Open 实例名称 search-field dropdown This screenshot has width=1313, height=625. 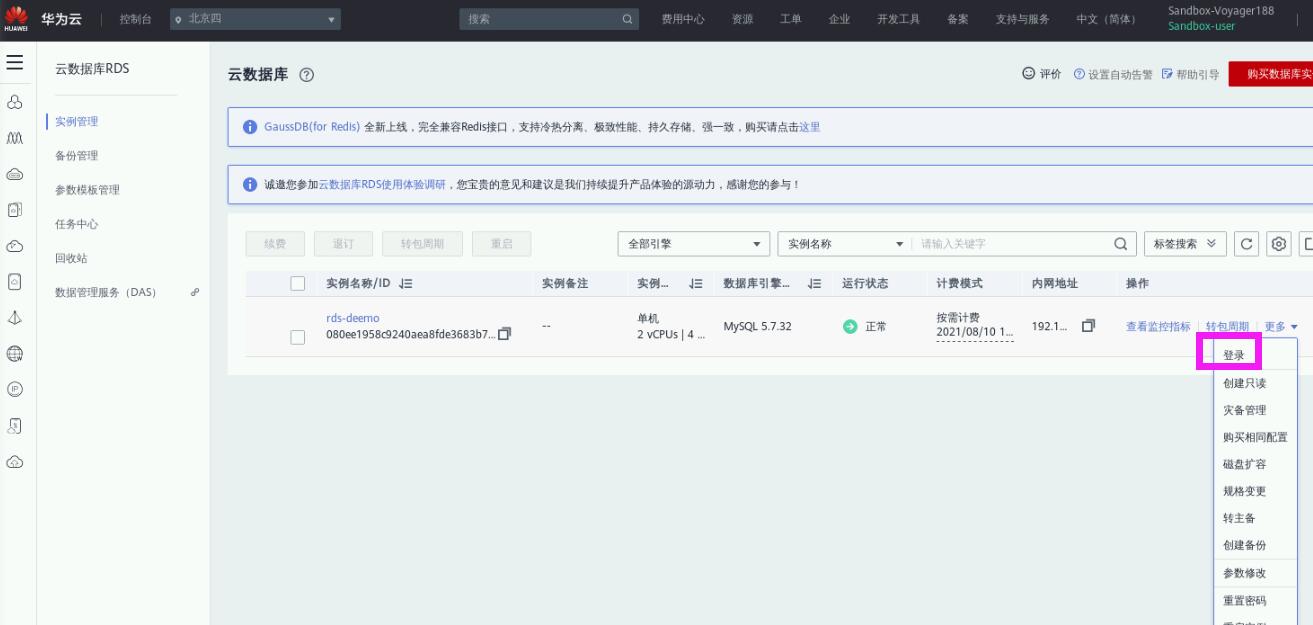844,244
